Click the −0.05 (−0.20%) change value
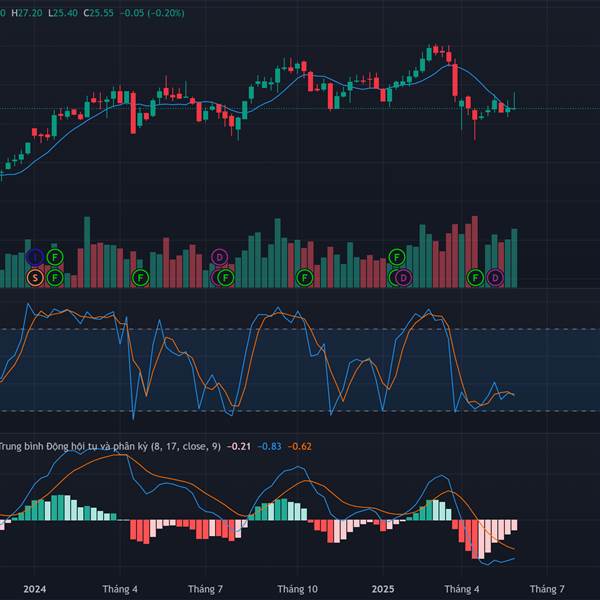 152,13
